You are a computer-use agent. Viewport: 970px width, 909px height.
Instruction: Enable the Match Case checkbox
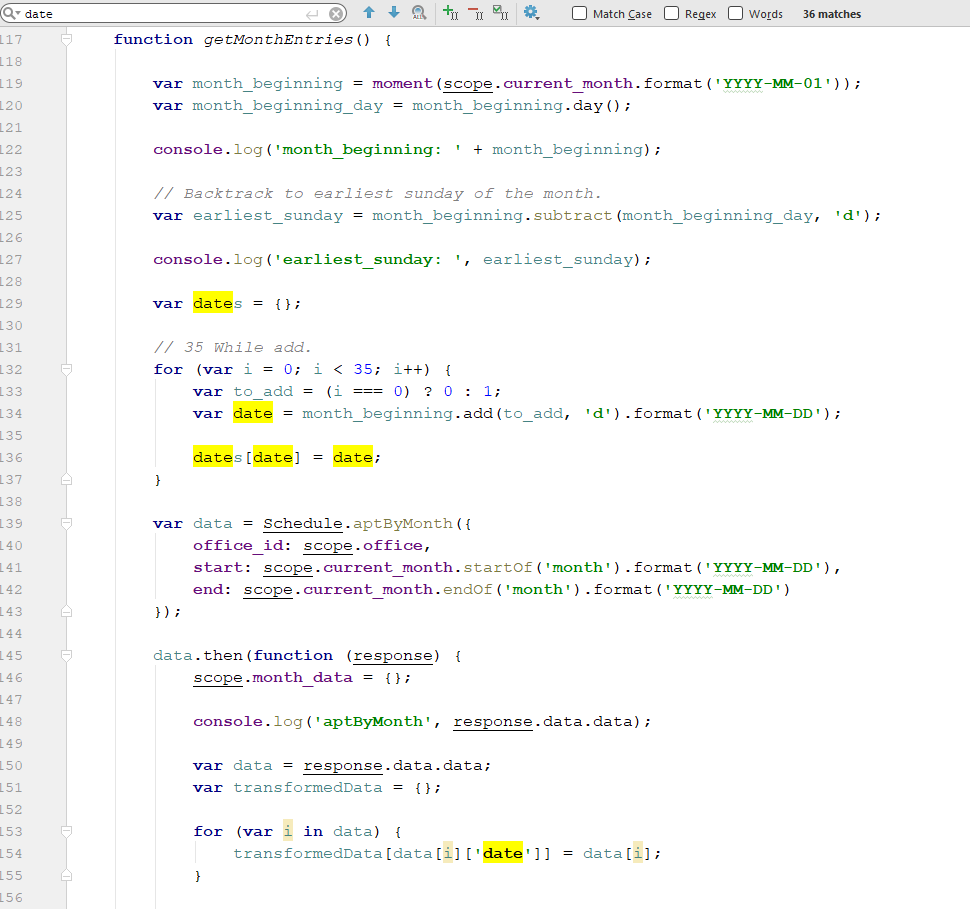pyautogui.click(x=577, y=13)
